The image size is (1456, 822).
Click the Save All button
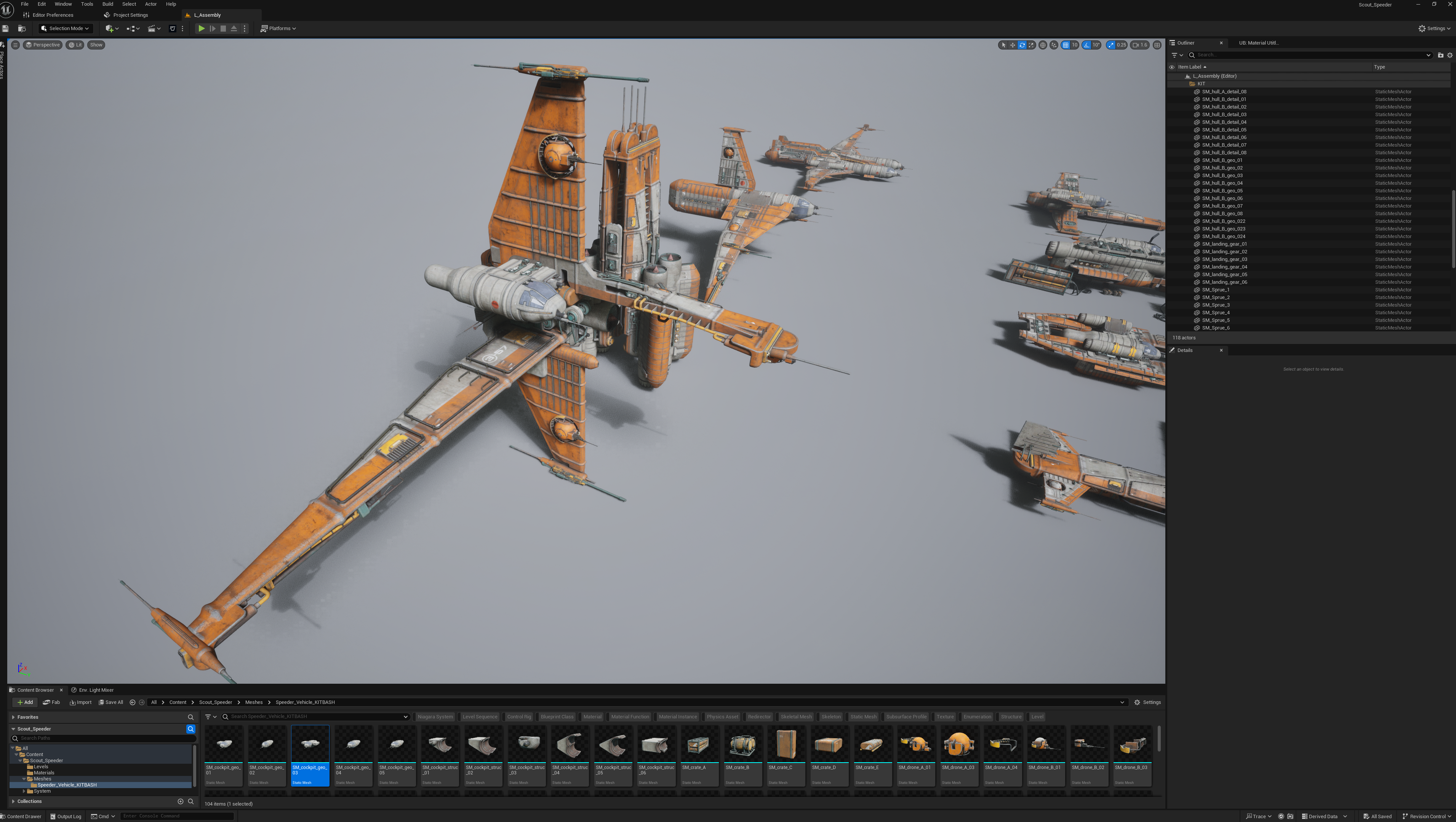point(111,702)
